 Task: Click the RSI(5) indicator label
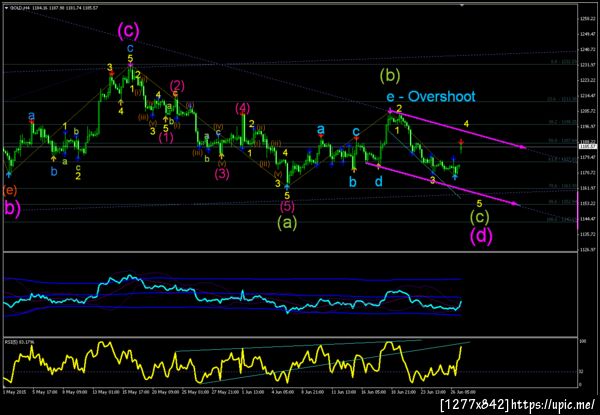[19, 342]
